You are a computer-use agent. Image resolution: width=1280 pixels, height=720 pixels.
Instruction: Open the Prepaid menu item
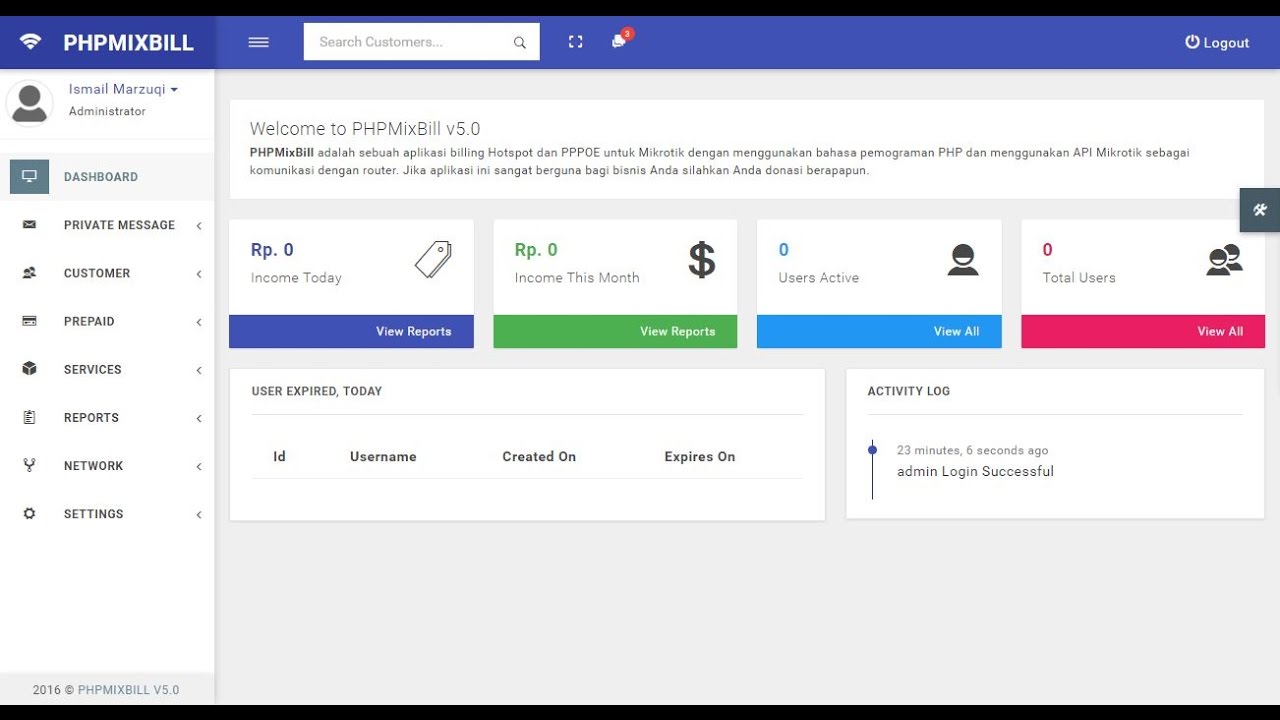coord(107,321)
